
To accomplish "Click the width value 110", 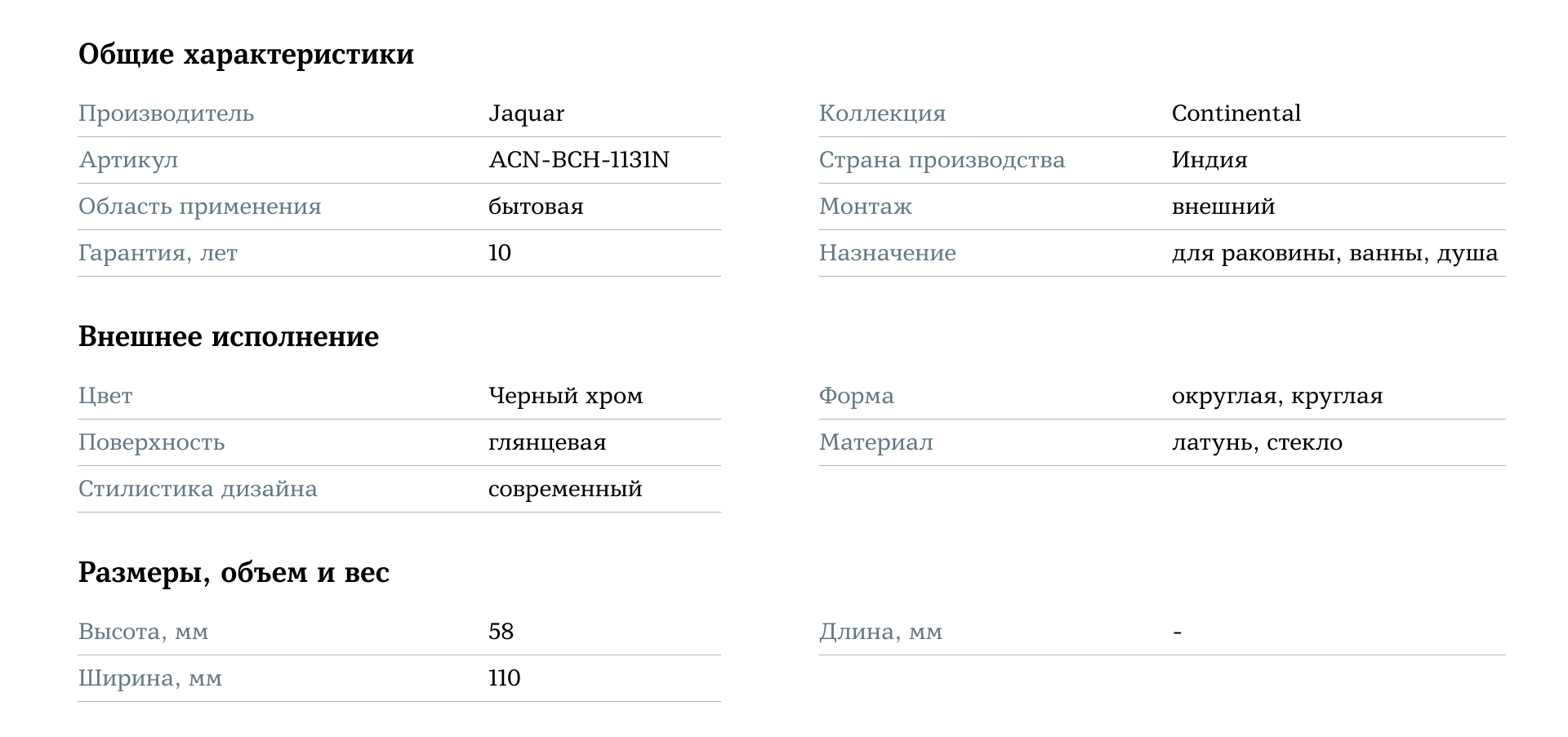I will [x=504, y=678].
